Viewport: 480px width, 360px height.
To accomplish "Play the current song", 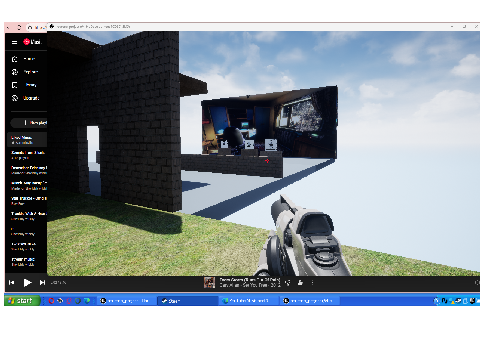I will [x=27, y=283].
